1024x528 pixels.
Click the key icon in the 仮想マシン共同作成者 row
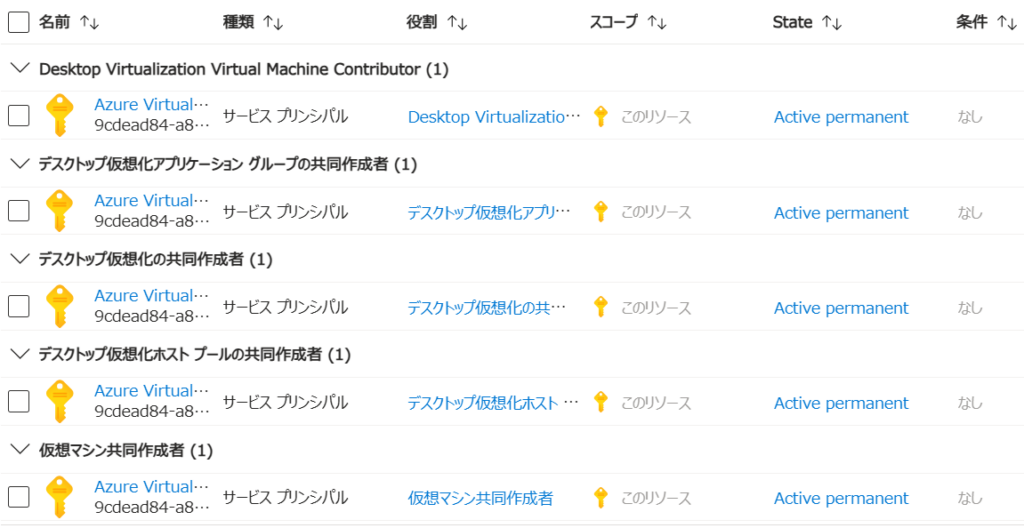pos(60,497)
